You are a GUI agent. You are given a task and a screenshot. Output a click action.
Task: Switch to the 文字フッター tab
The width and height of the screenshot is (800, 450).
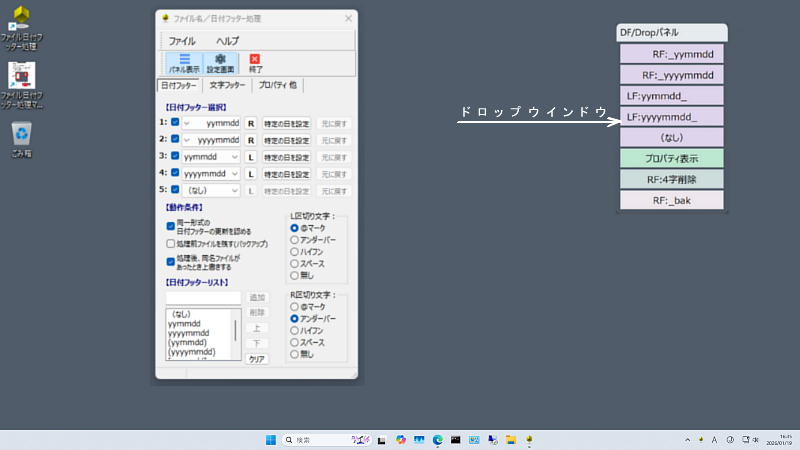[227, 86]
